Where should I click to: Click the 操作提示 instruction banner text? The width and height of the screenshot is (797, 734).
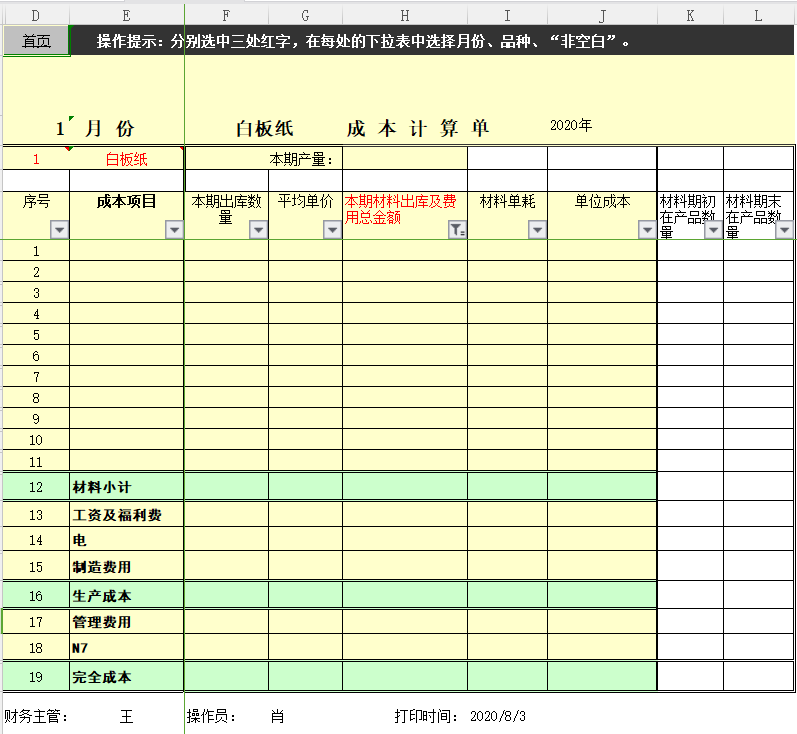(363, 41)
